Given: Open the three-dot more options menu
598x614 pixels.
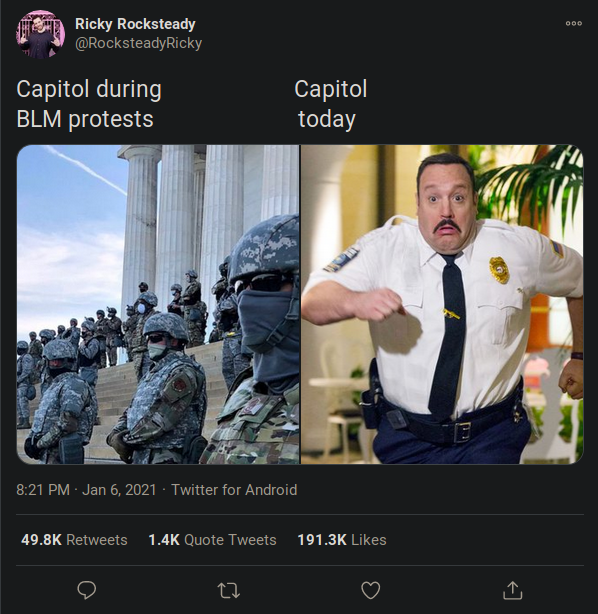Looking at the screenshot, I should tap(574, 23).
